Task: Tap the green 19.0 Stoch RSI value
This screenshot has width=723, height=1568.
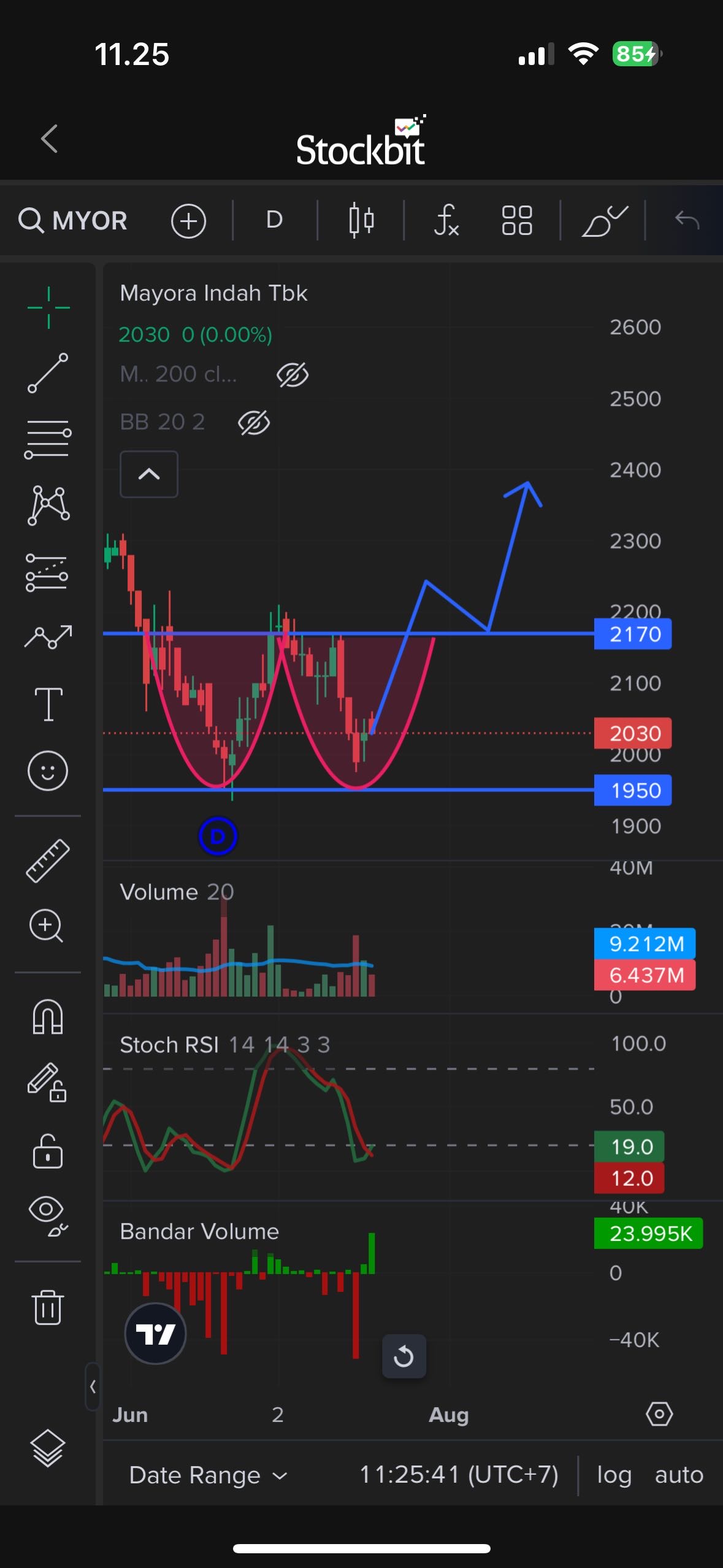Action: [x=629, y=1147]
